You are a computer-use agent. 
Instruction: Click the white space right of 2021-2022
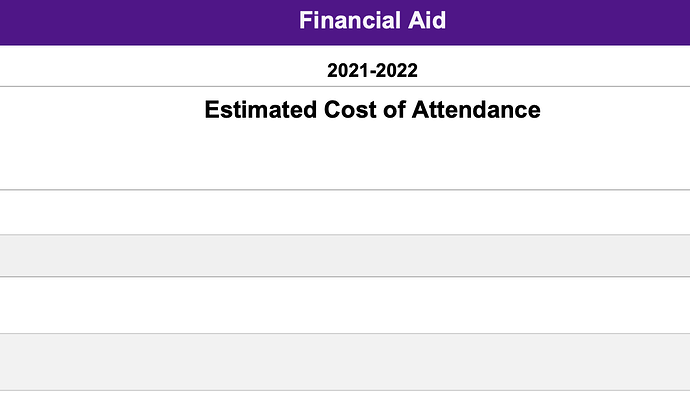554,66
